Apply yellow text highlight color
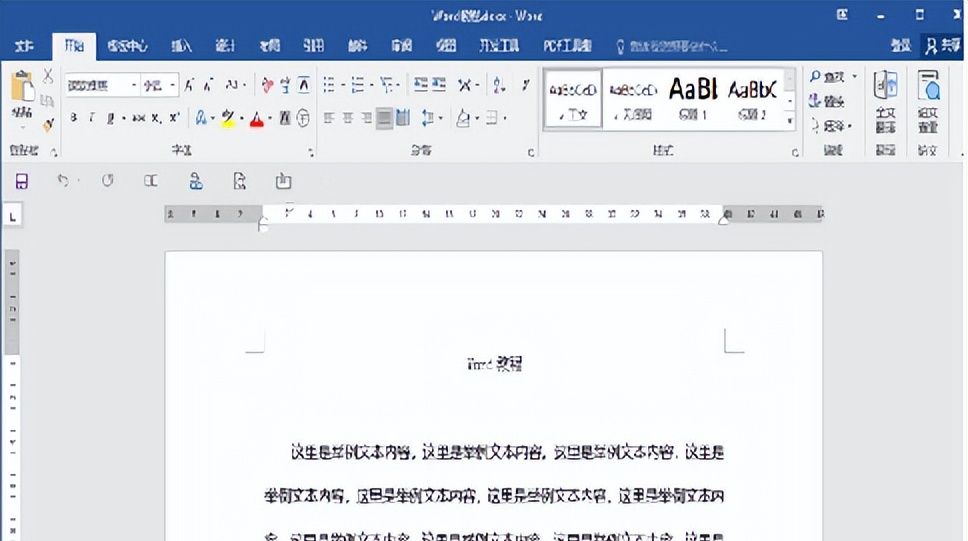This screenshot has width=968, height=541. click(228, 117)
